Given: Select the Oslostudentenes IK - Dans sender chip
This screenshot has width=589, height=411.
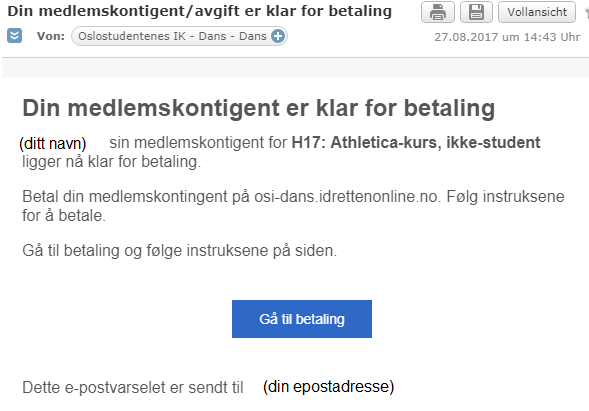Looking at the screenshot, I should pyautogui.click(x=179, y=36).
